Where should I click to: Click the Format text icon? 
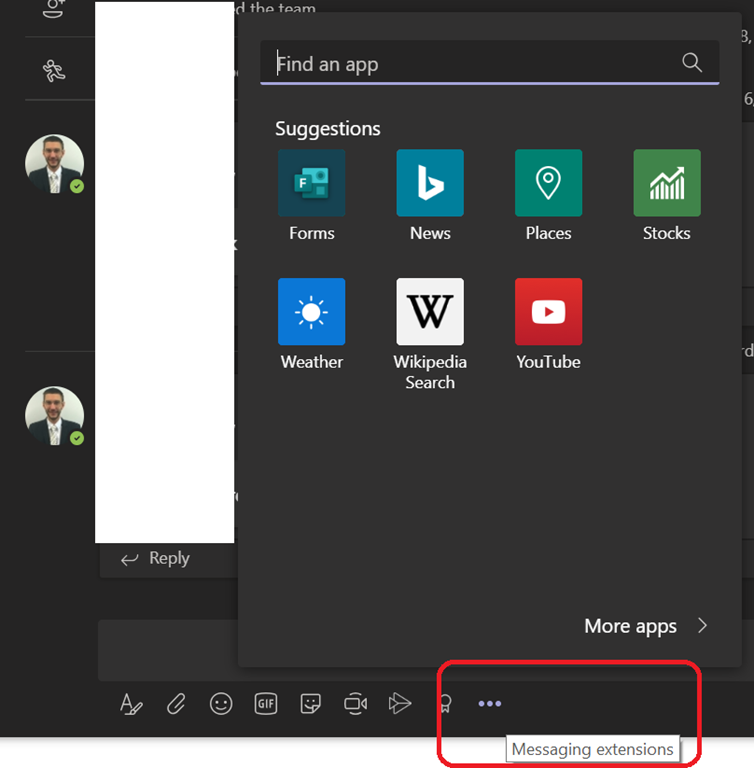click(131, 704)
